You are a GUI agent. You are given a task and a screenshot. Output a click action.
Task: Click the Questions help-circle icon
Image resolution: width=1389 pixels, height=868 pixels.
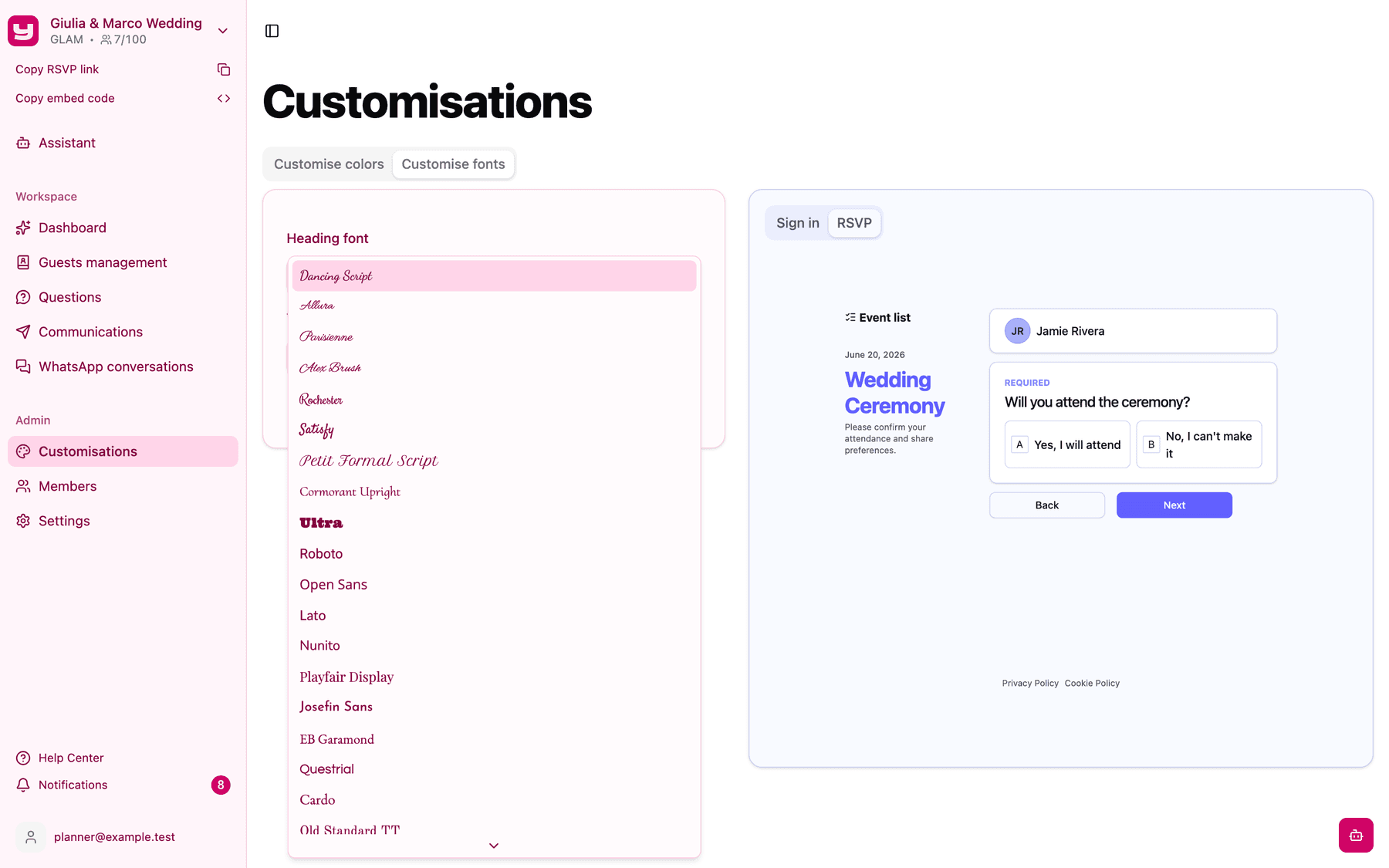pyautogui.click(x=23, y=297)
